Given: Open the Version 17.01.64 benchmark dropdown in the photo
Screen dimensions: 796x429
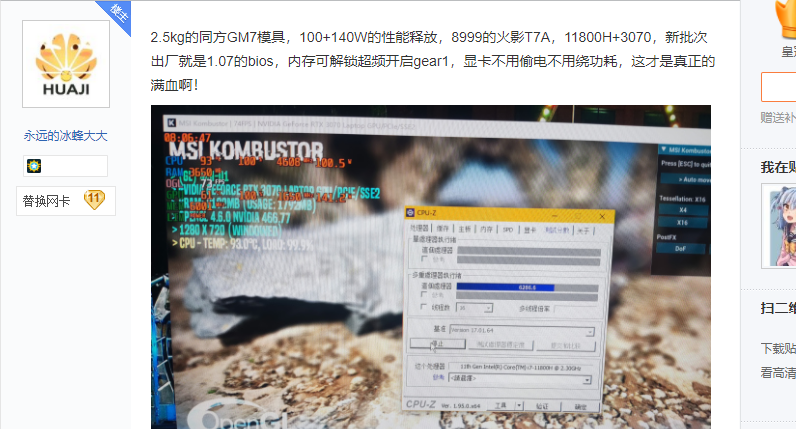Looking at the screenshot, I should (x=521, y=331).
